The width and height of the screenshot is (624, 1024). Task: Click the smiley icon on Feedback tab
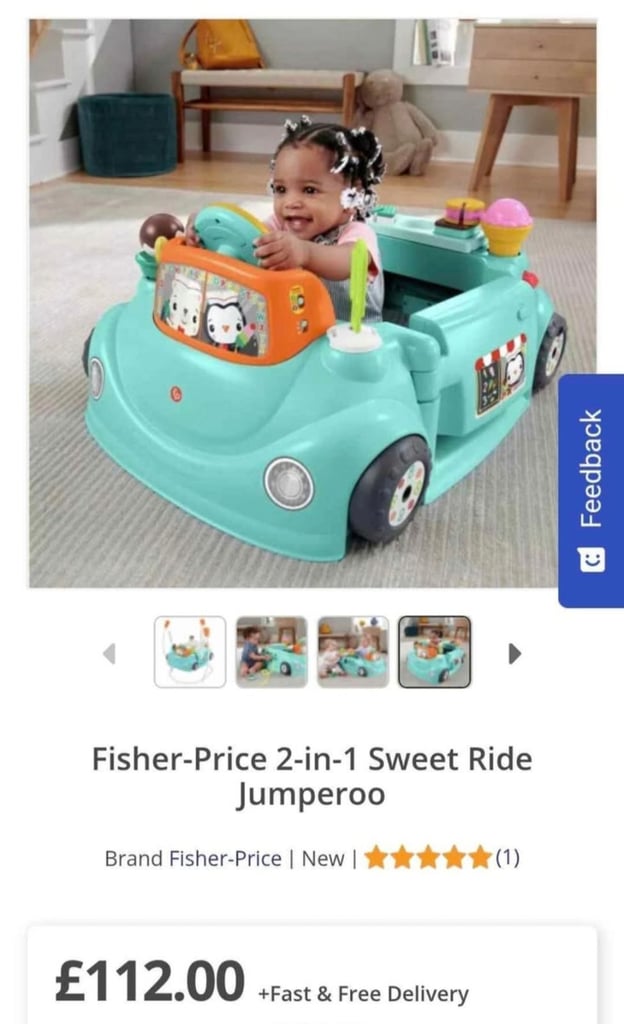coord(591,559)
